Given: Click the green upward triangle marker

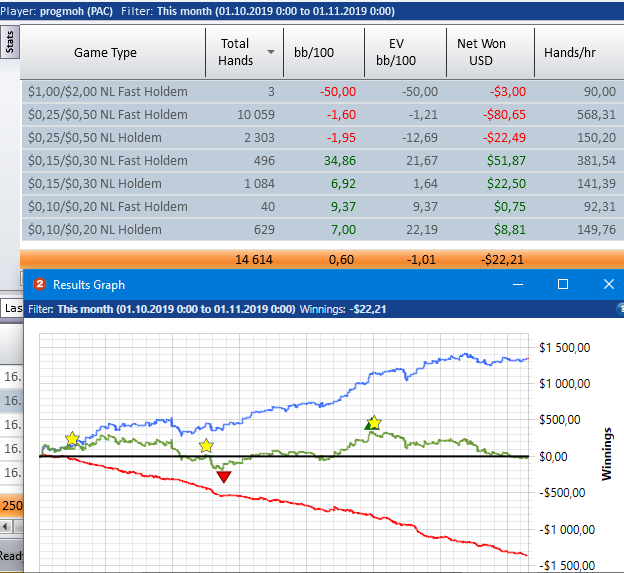Looking at the screenshot, I should pos(368,426).
